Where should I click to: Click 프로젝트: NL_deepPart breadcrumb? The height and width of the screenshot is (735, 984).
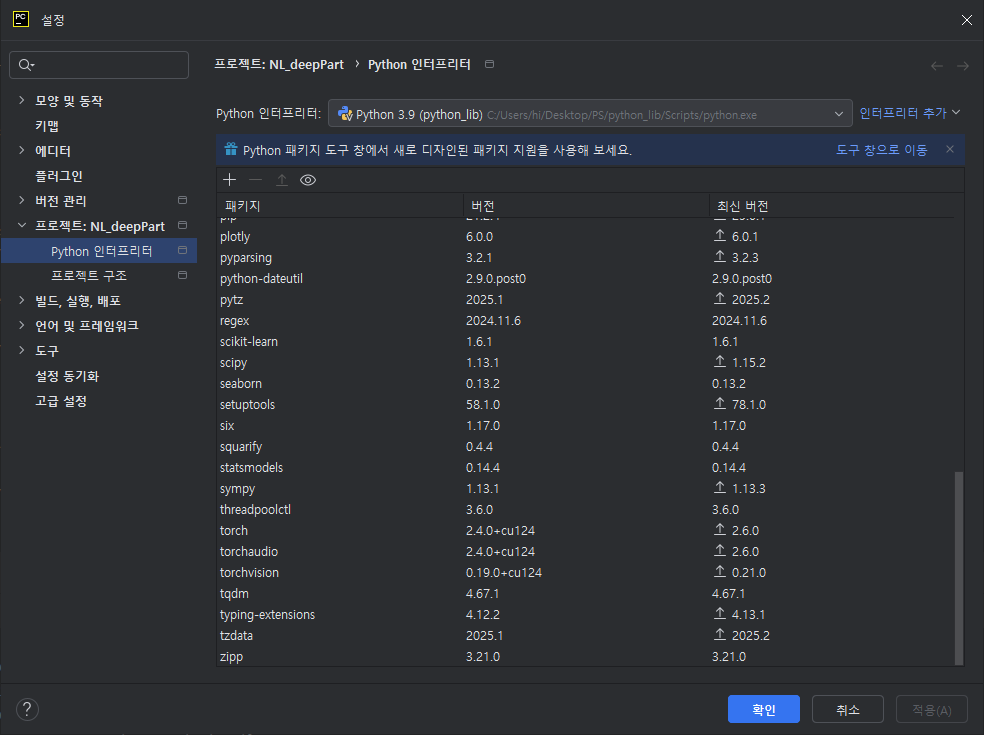click(x=279, y=64)
